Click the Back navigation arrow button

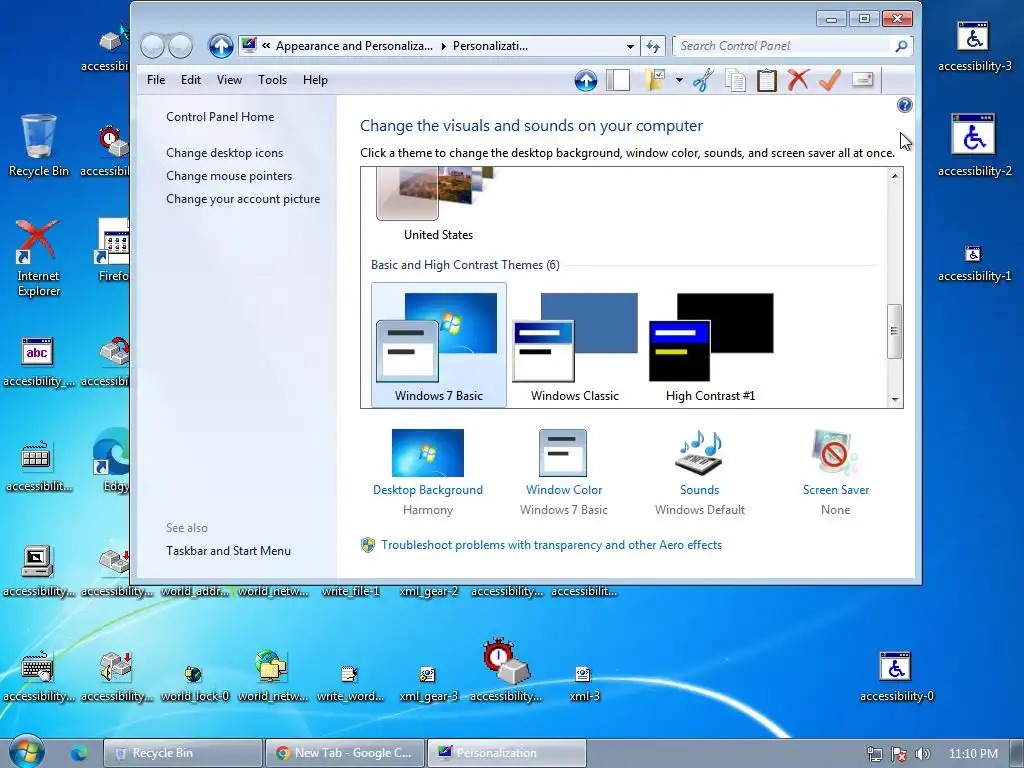click(152, 46)
